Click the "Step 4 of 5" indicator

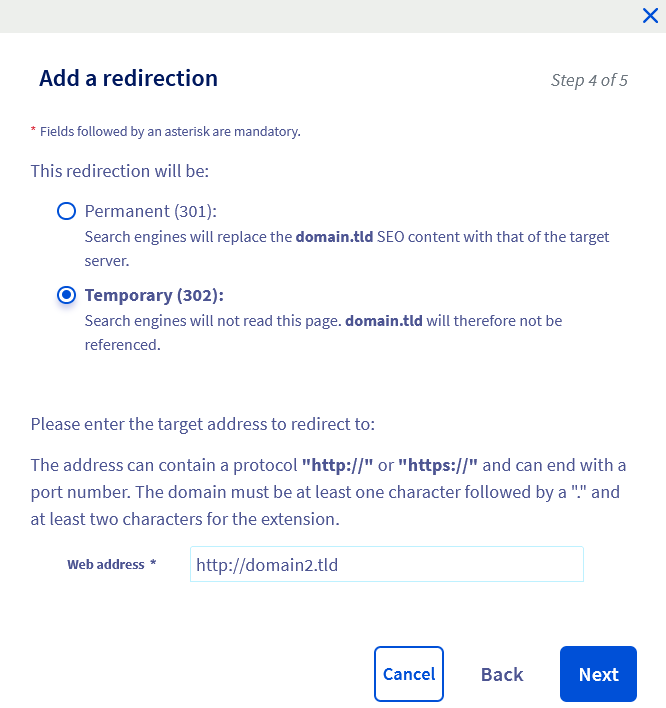(589, 80)
